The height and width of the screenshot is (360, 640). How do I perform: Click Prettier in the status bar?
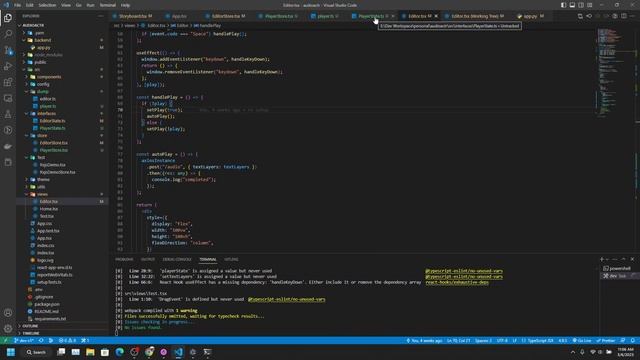tap(606, 340)
